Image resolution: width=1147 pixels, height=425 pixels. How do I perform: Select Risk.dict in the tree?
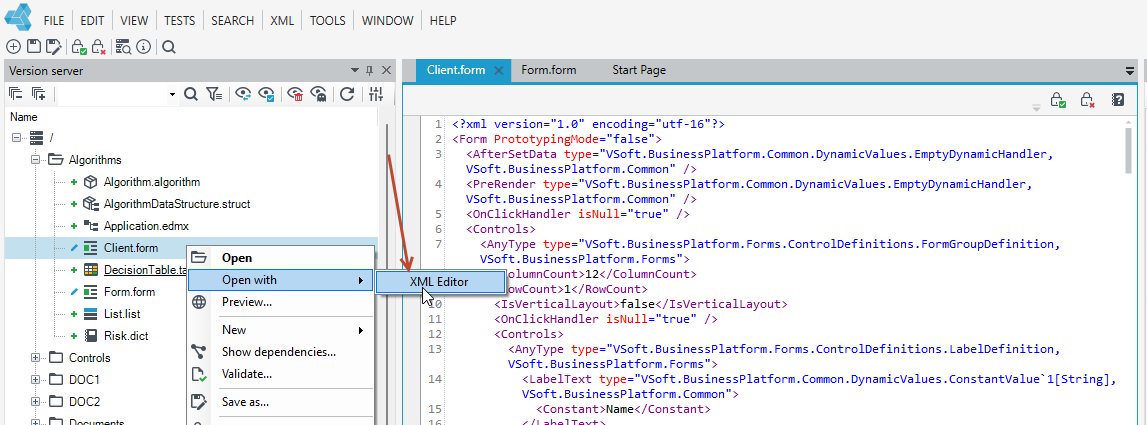[x=125, y=336]
